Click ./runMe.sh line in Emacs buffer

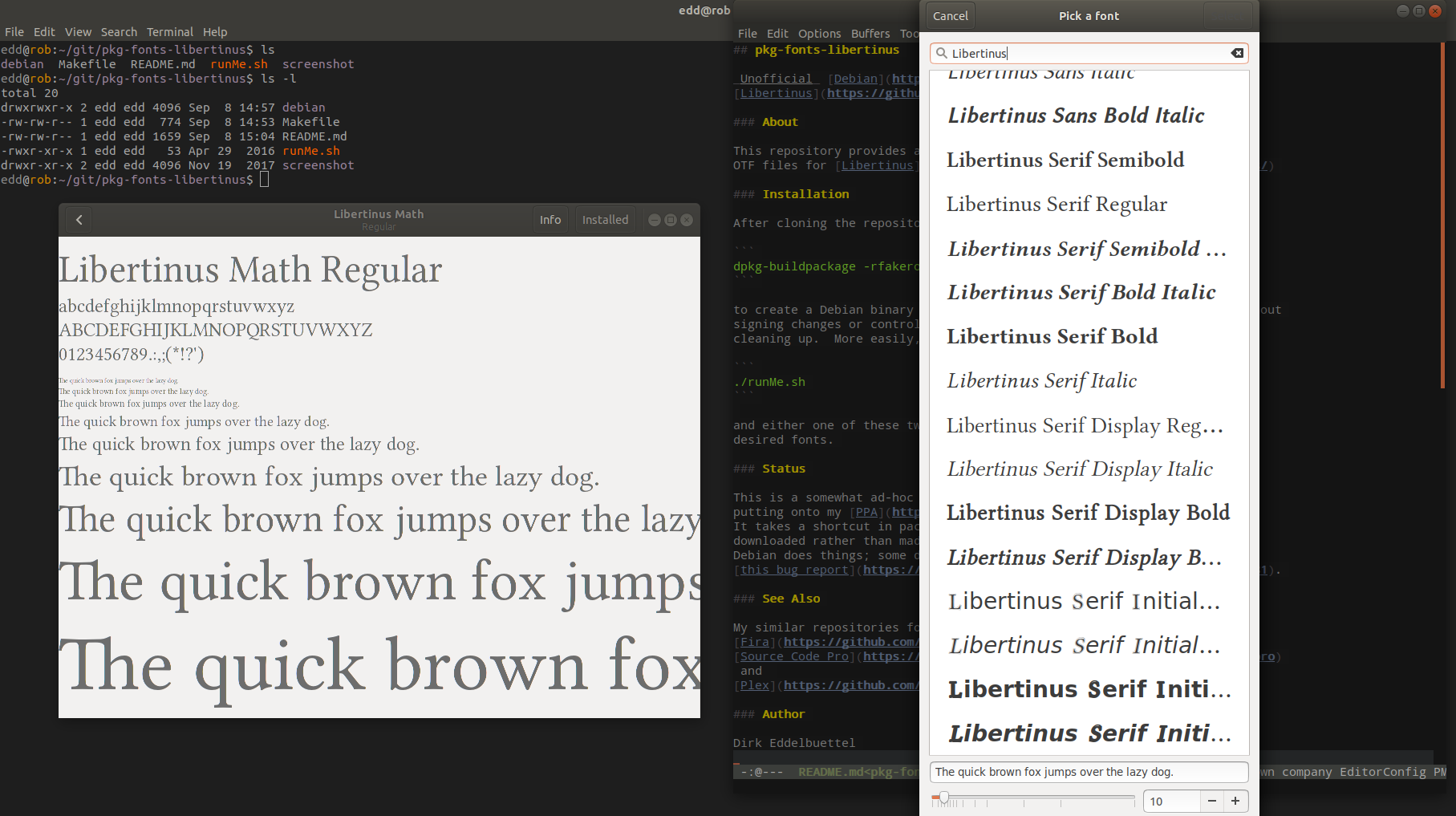(769, 382)
